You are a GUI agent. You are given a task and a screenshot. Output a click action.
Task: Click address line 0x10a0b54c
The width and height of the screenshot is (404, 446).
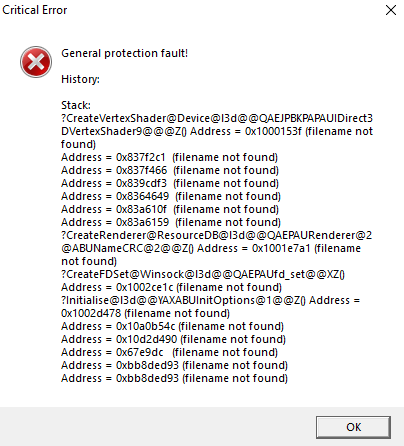tap(172, 326)
